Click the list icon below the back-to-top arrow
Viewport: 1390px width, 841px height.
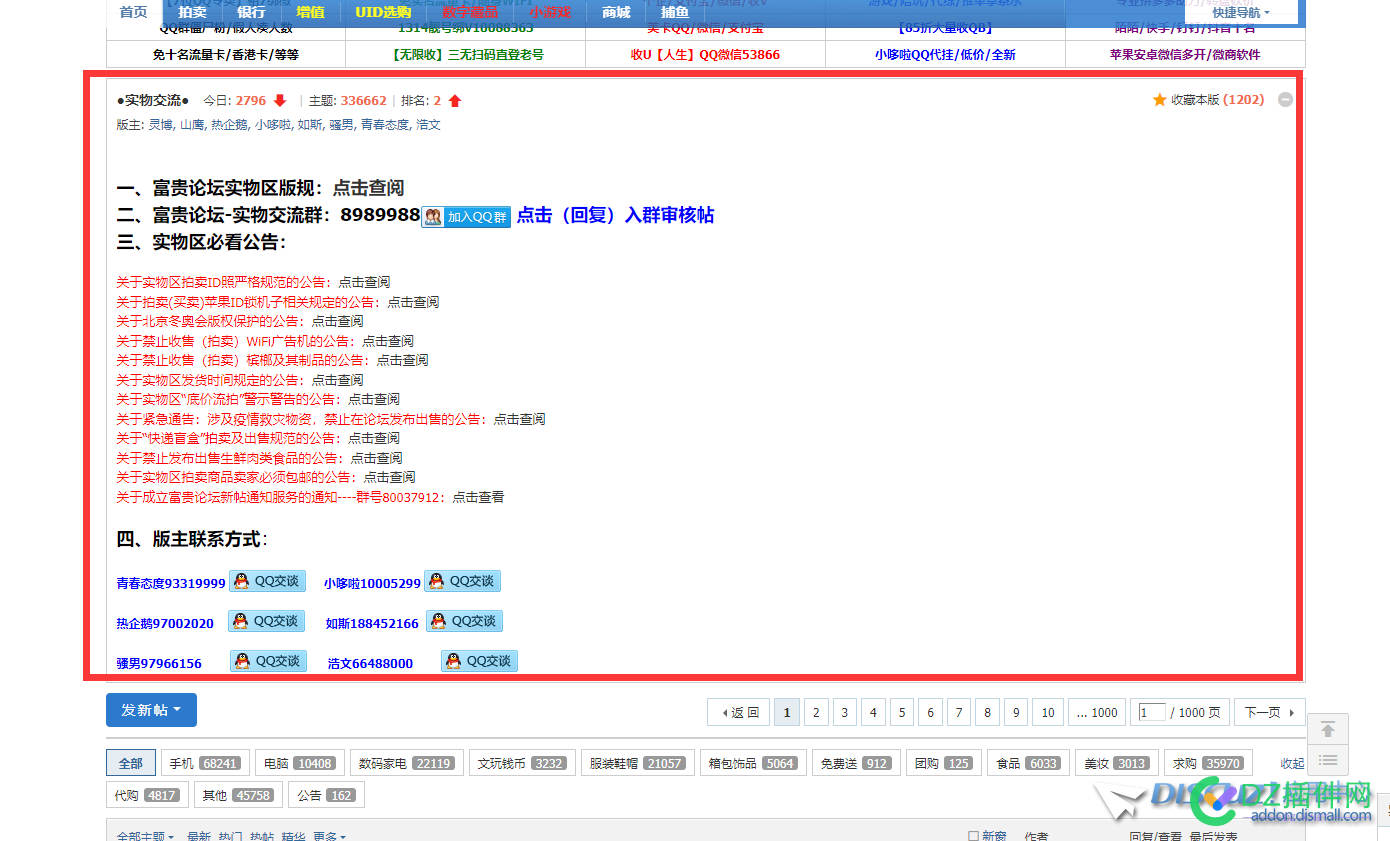click(x=1327, y=761)
